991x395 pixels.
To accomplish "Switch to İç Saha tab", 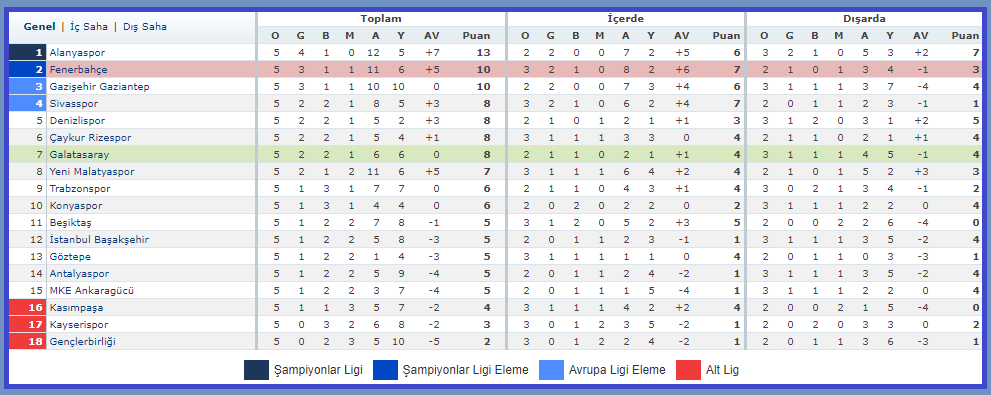I will tap(88, 27).
